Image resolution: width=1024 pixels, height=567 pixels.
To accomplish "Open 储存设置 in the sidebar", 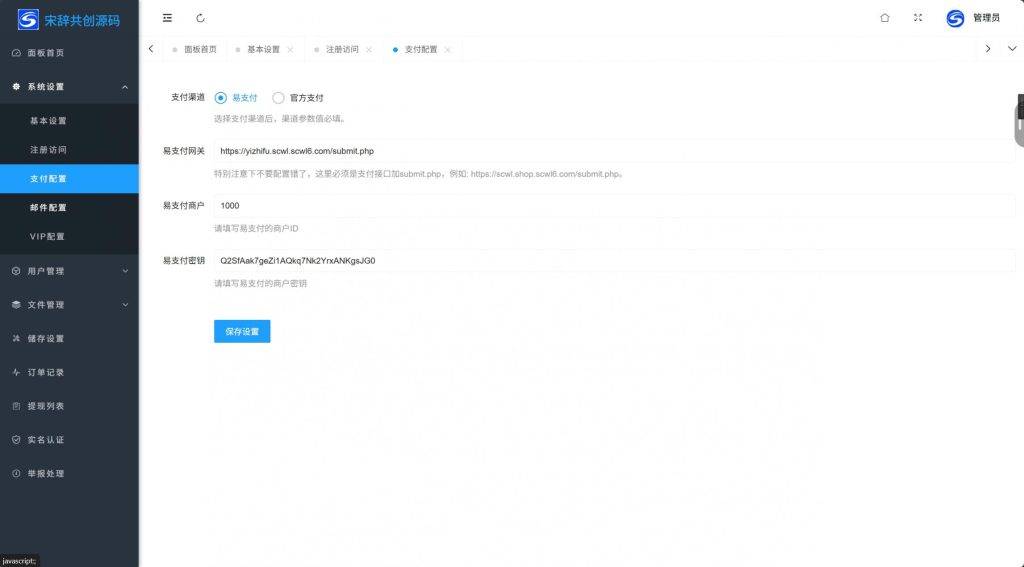I will 69,338.
